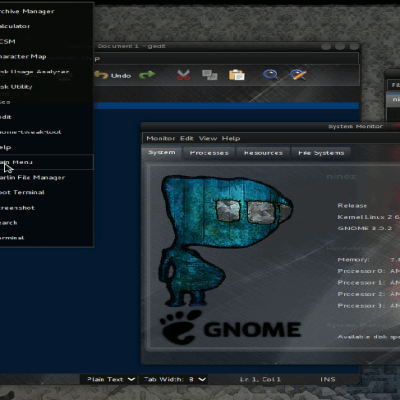400x400 pixels.
Task: Click the Find magnifier icon in gedit
Action: click(x=270, y=75)
